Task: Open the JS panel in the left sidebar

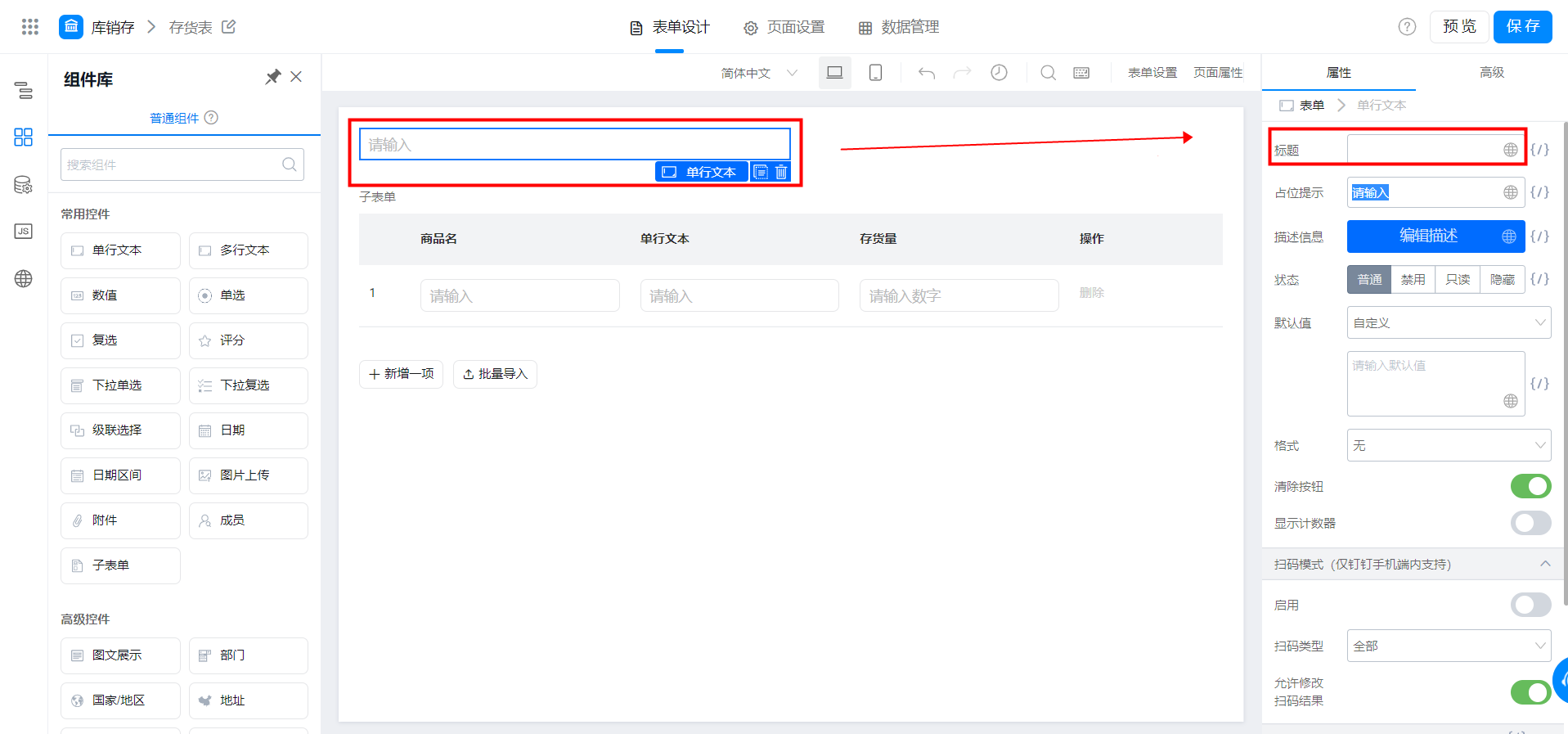Action: (24, 231)
